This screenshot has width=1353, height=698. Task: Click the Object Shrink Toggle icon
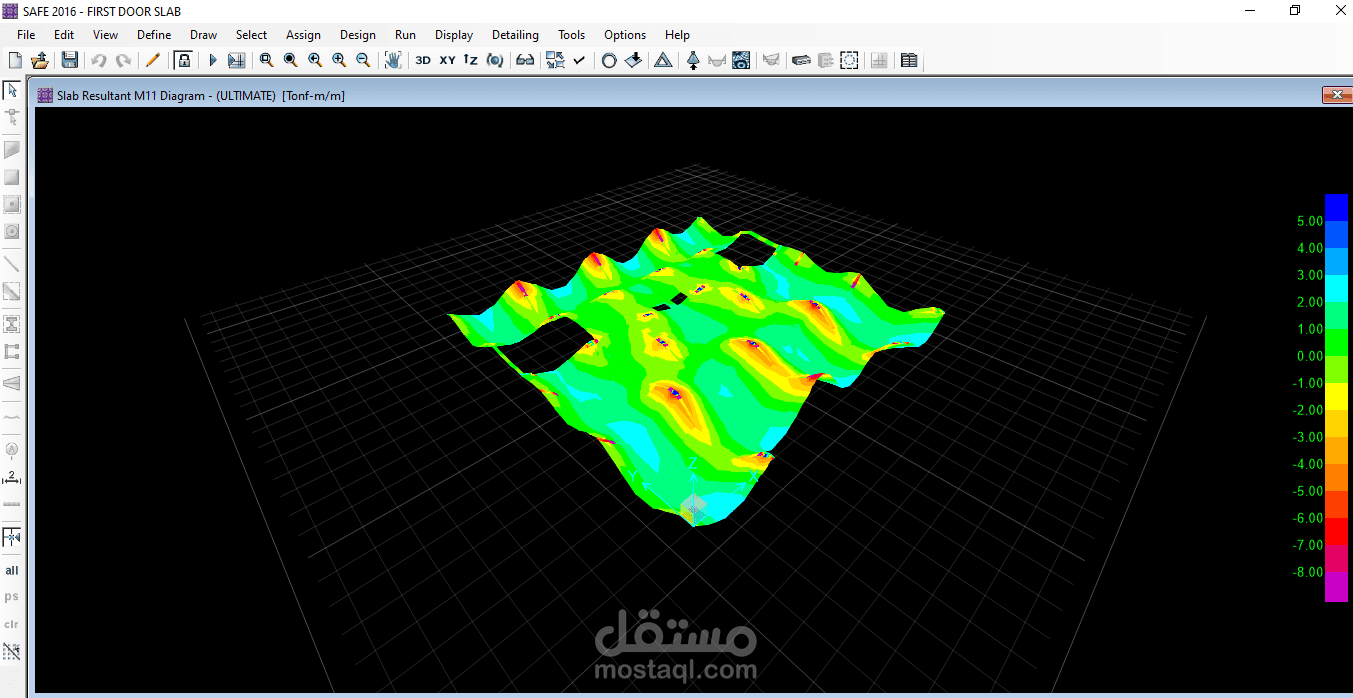point(555,60)
